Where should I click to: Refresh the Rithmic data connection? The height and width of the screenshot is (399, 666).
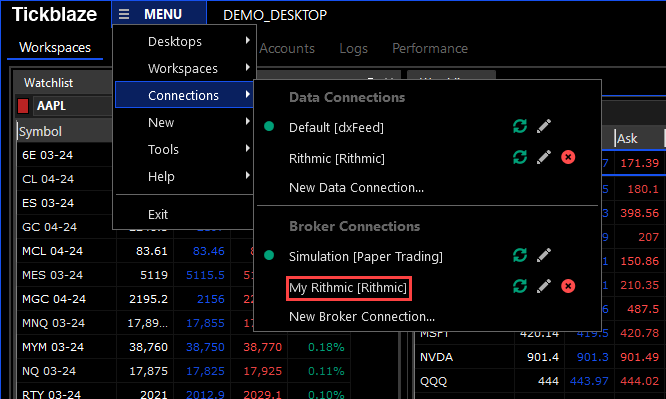point(520,157)
